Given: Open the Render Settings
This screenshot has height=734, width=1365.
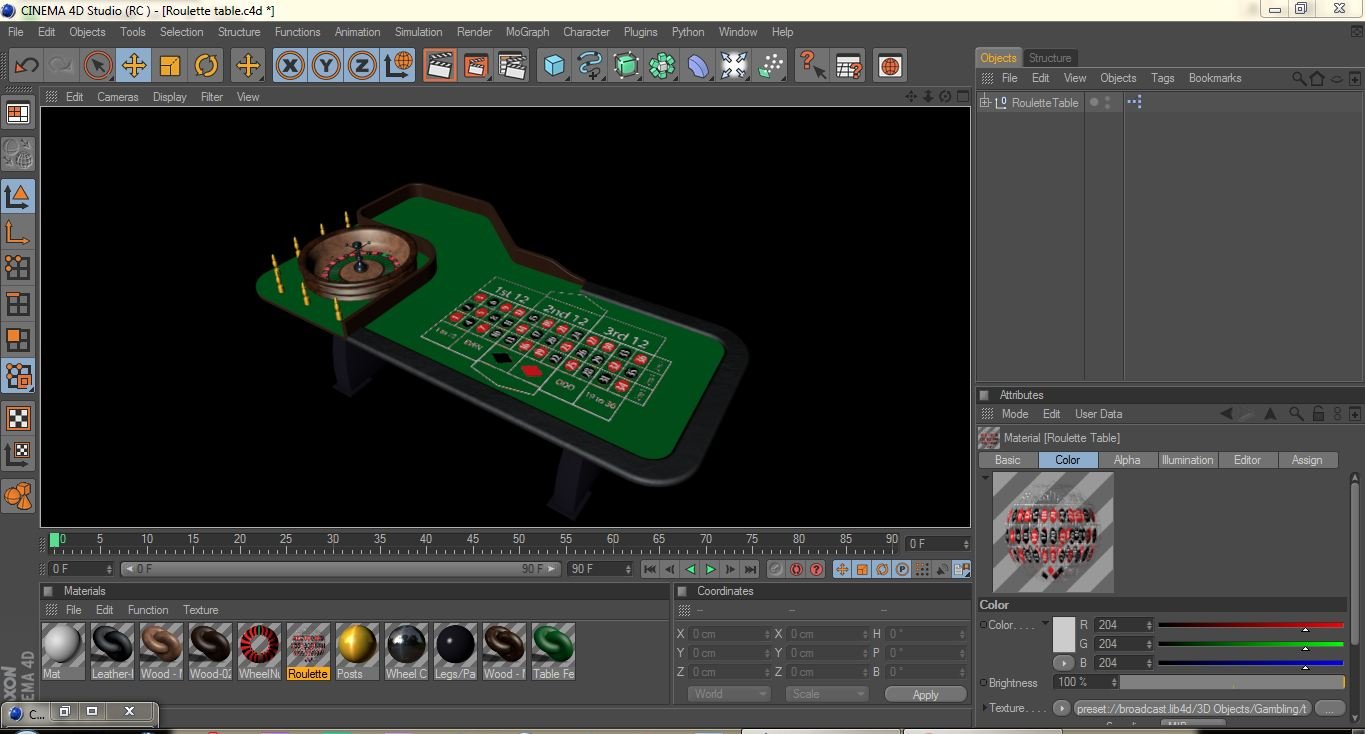Looking at the screenshot, I should [512, 65].
